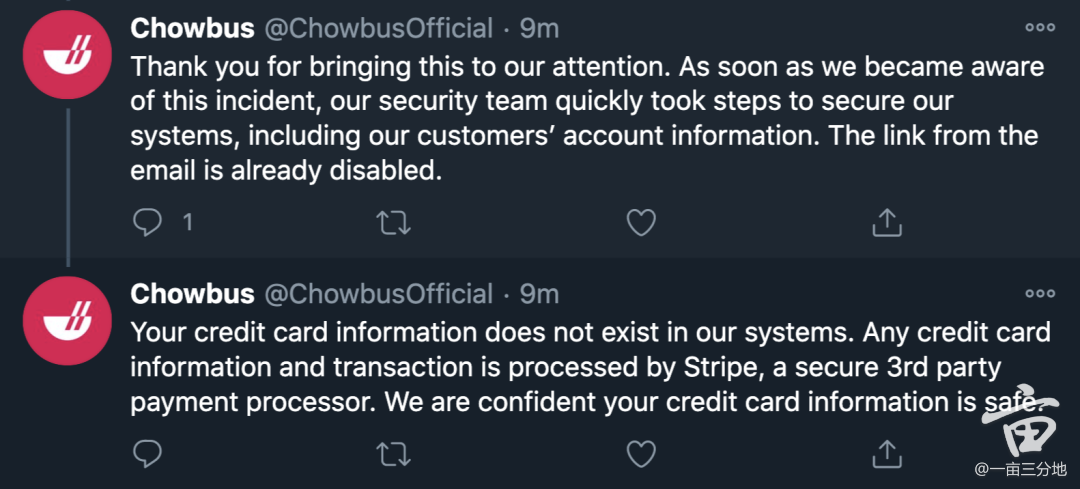Open Chowbus display name in first tweet
Viewport: 1080px width, 489px height.
point(193,28)
